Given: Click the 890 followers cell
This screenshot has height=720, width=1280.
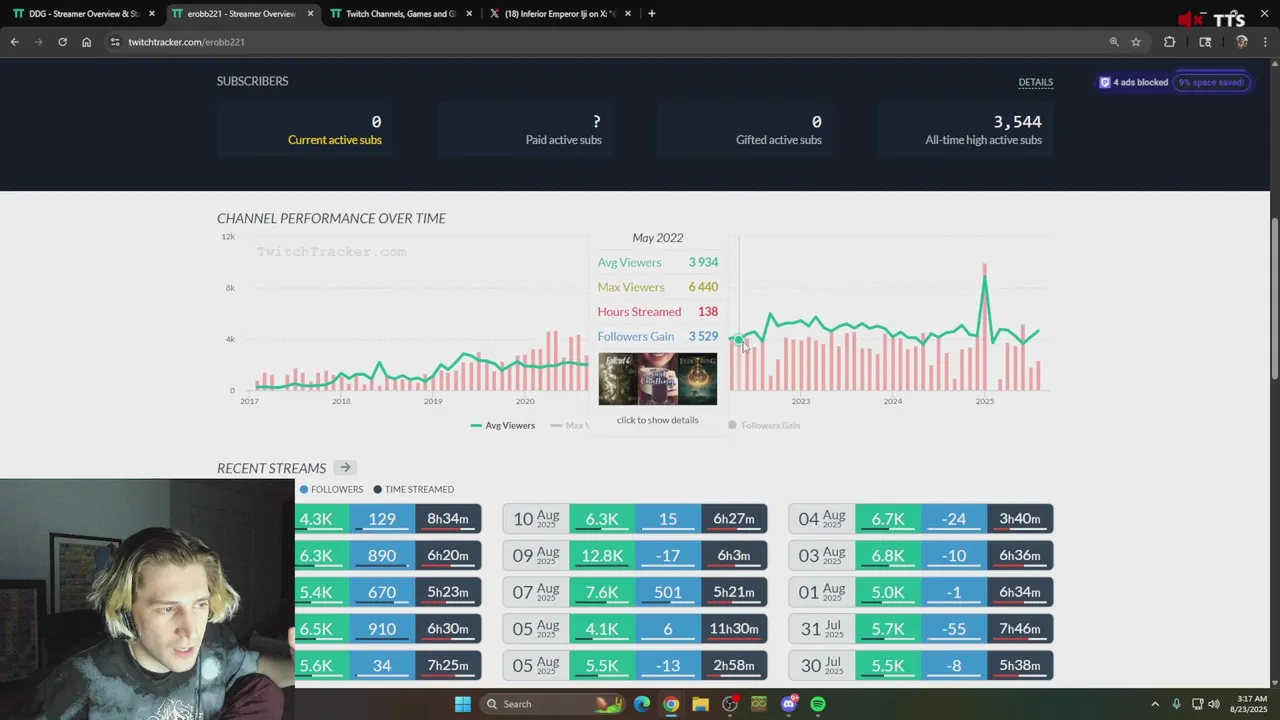Looking at the screenshot, I should 381,555.
